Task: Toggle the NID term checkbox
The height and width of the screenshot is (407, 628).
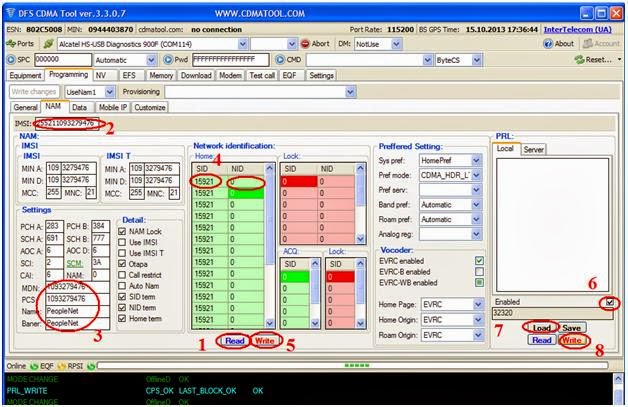Action: 122,308
